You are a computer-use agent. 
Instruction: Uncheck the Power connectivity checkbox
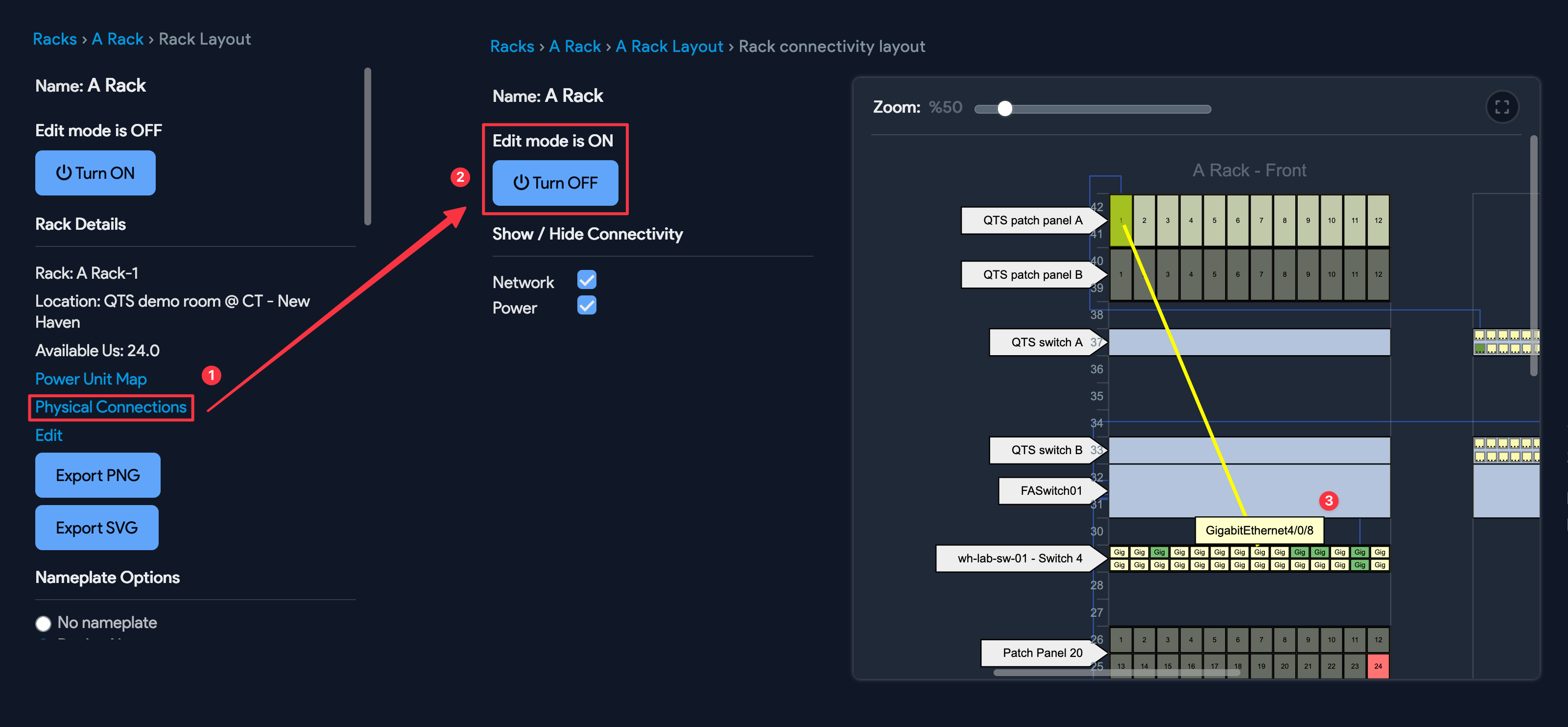(586, 306)
